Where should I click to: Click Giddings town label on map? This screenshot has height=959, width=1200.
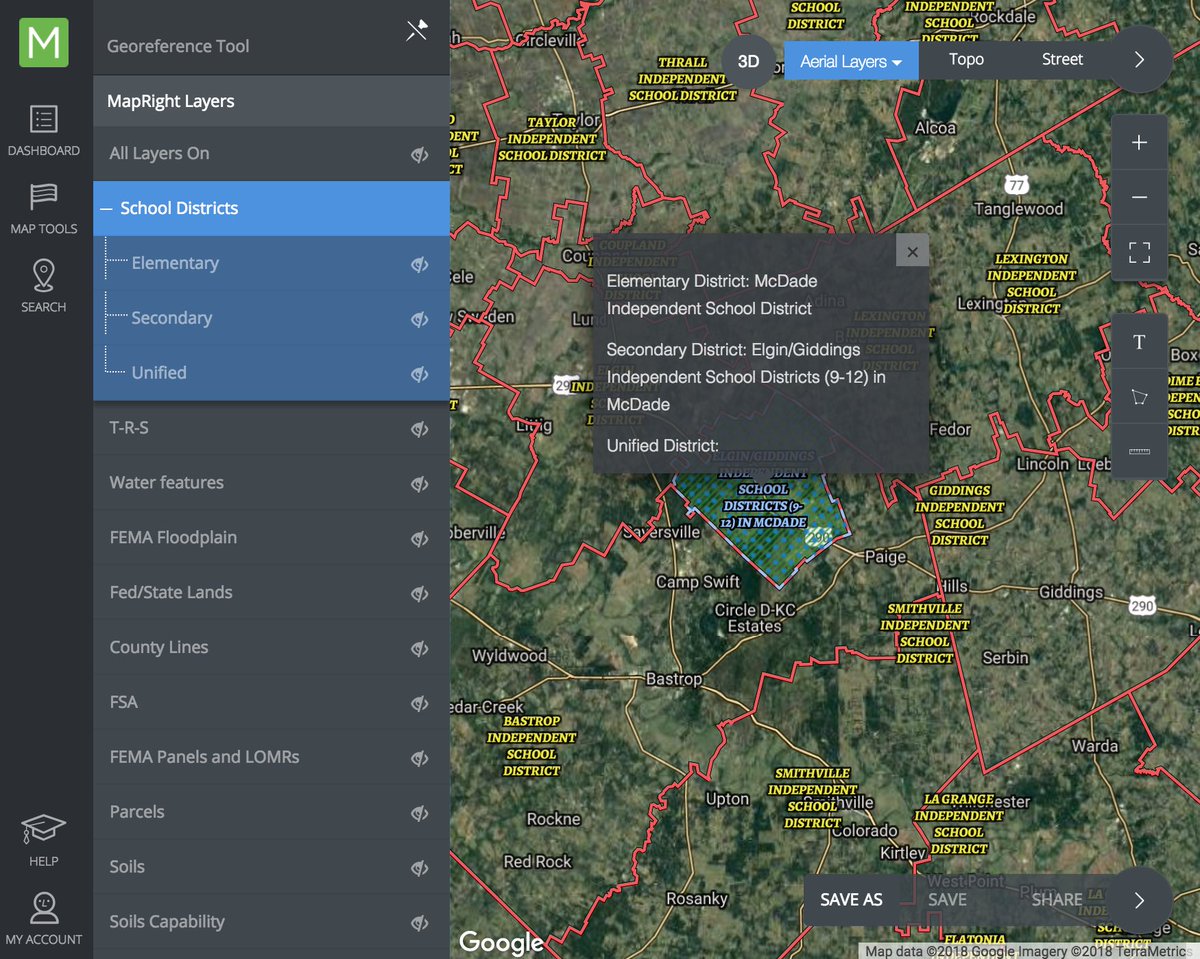pos(1071,592)
